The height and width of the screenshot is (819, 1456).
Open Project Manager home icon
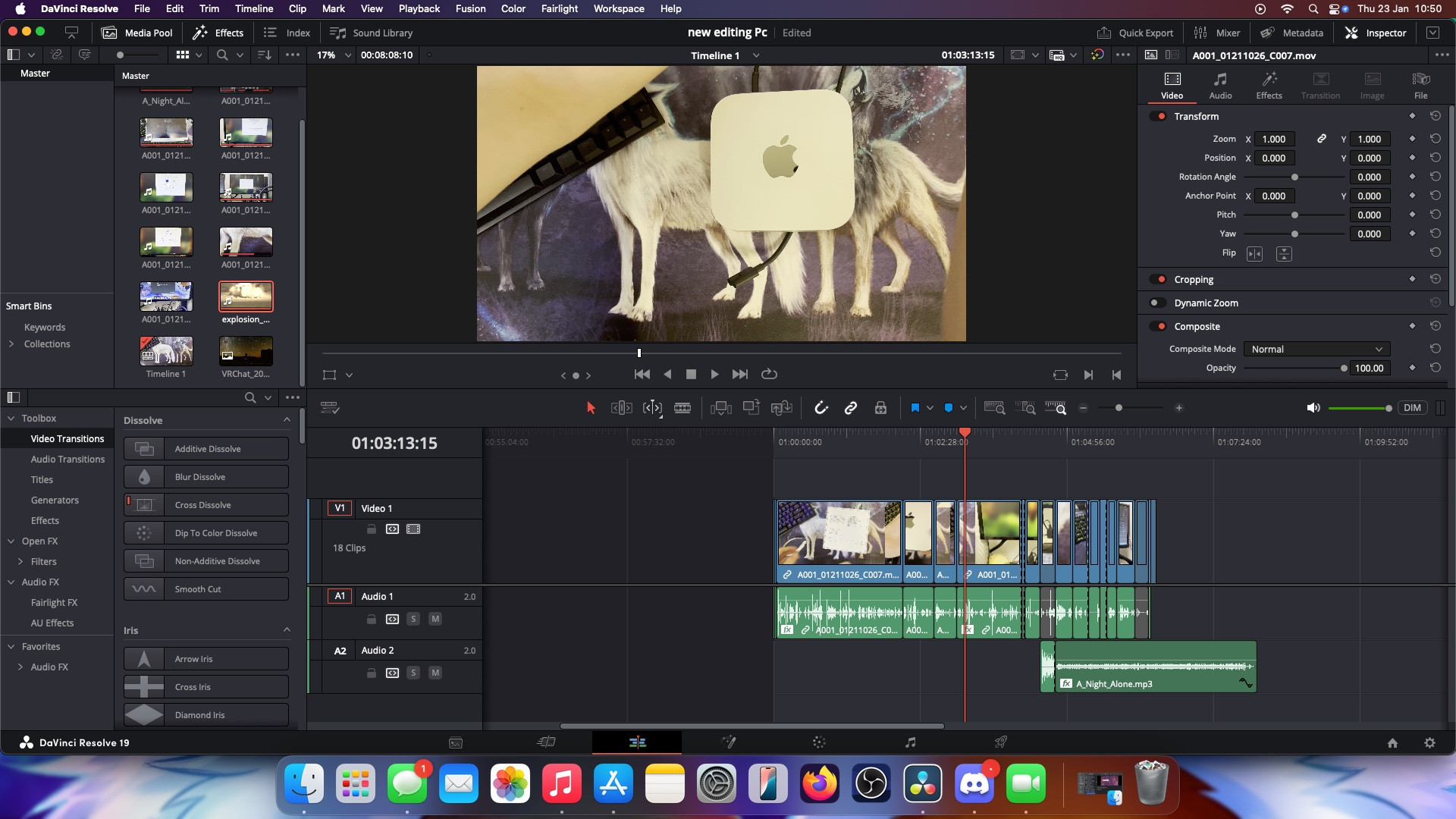click(1392, 743)
